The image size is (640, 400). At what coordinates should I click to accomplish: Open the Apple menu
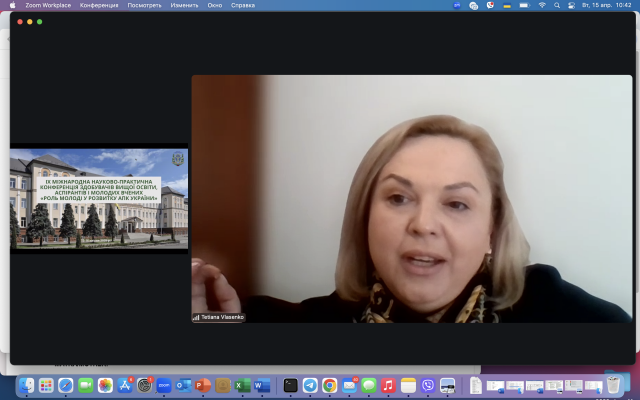click(x=13, y=5)
